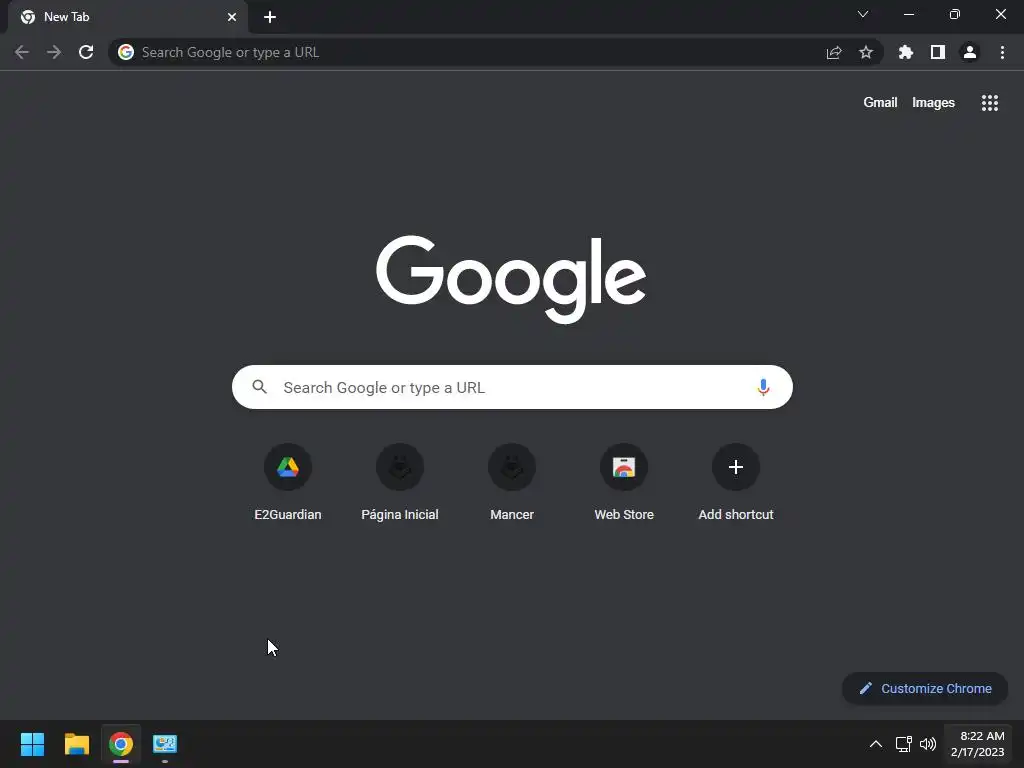Image resolution: width=1024 pixels, height=768 pixels.
Task: Click the Google search box on the page
Action: pyautogui.click(x=512, y=387)
